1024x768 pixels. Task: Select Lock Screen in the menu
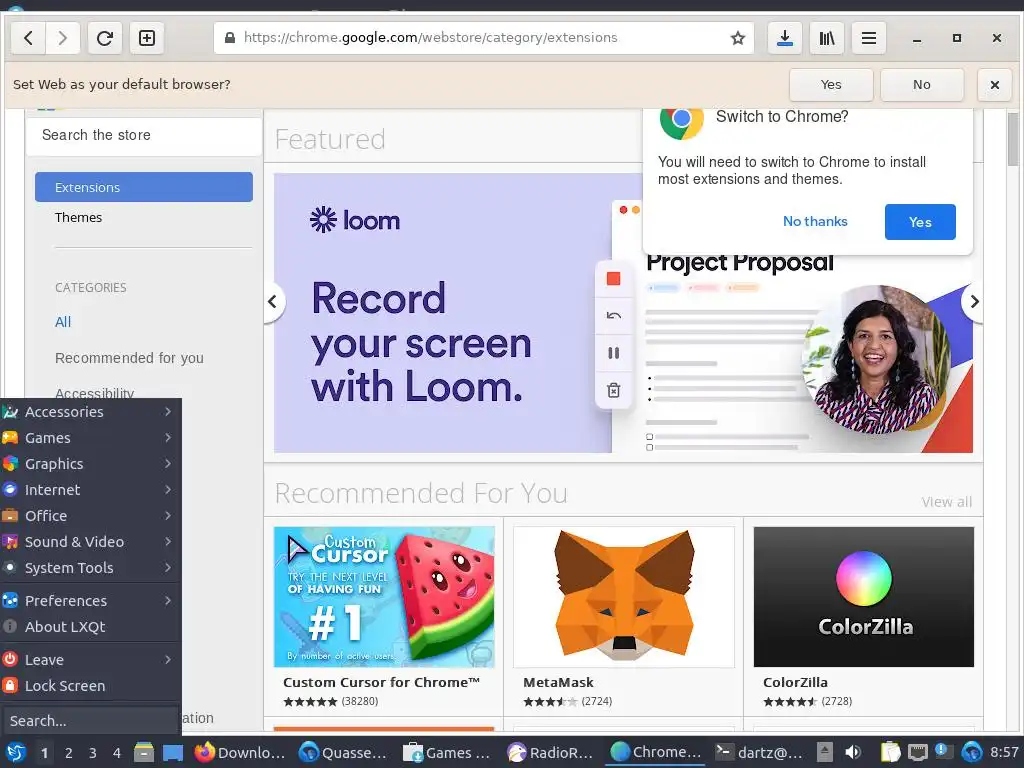90,686
